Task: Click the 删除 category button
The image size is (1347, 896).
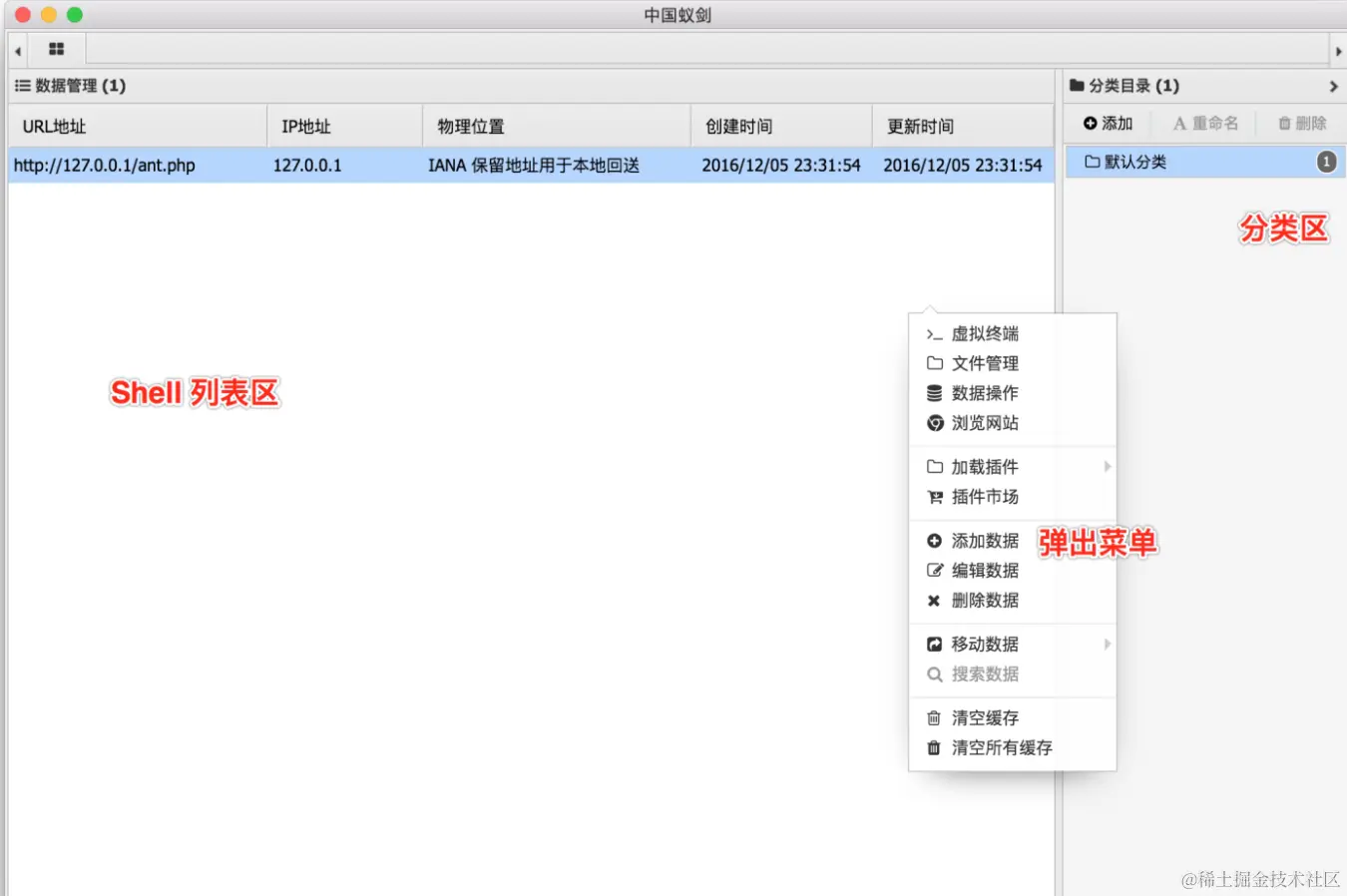Action: tap(1302, 124)
